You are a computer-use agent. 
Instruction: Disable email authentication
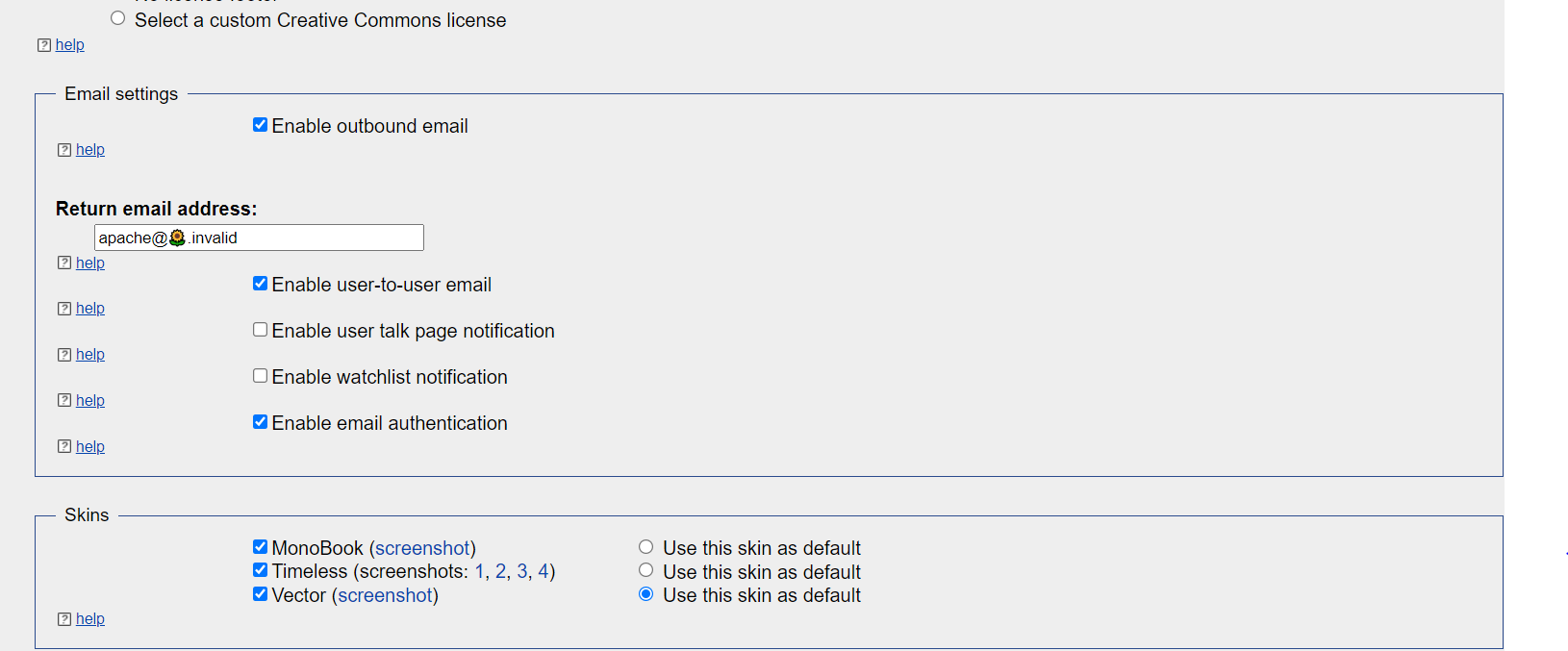point(260,421)
